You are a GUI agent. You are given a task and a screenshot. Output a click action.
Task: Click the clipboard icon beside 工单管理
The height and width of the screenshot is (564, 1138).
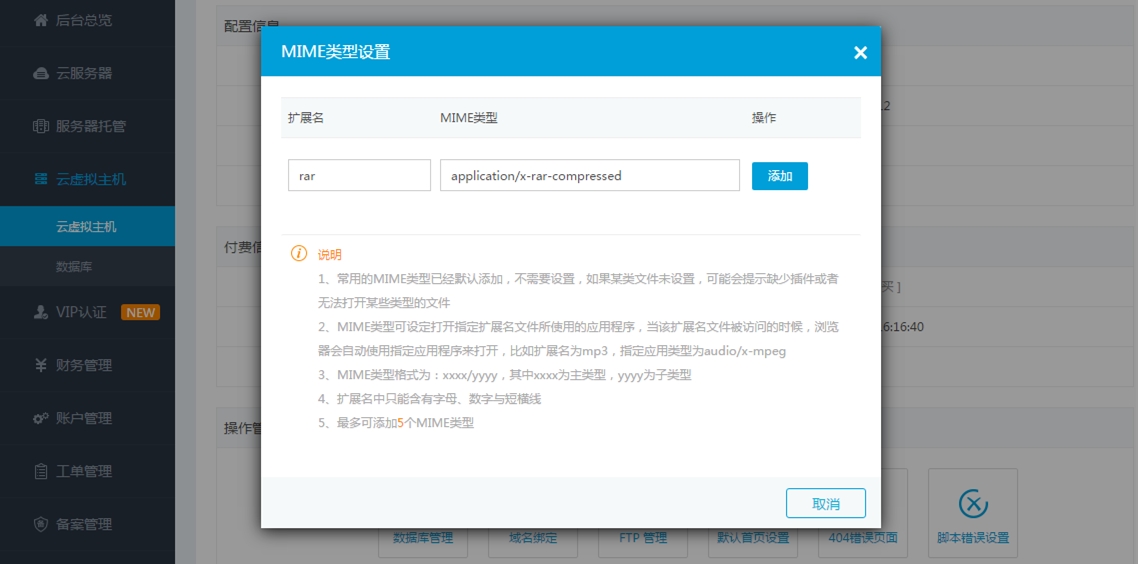41,471
